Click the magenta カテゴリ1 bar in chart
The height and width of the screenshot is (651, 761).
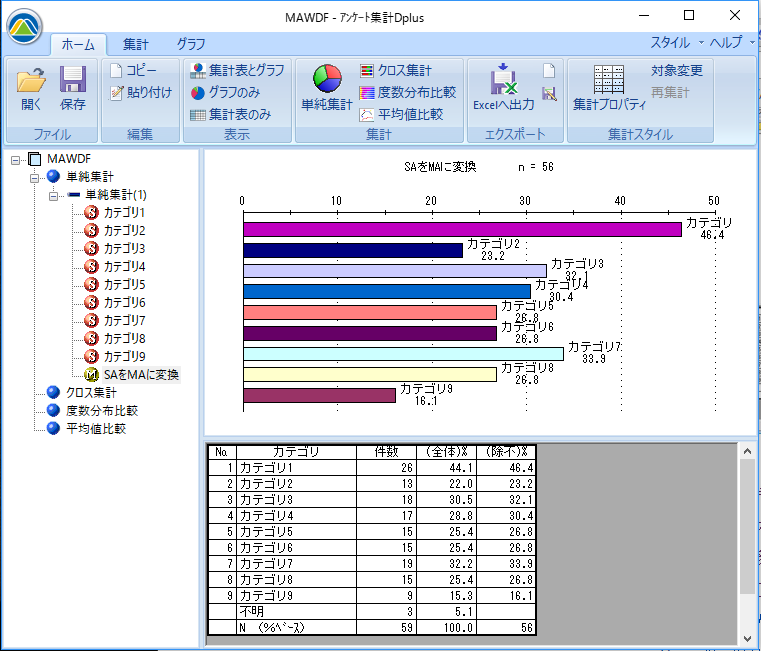461,229
